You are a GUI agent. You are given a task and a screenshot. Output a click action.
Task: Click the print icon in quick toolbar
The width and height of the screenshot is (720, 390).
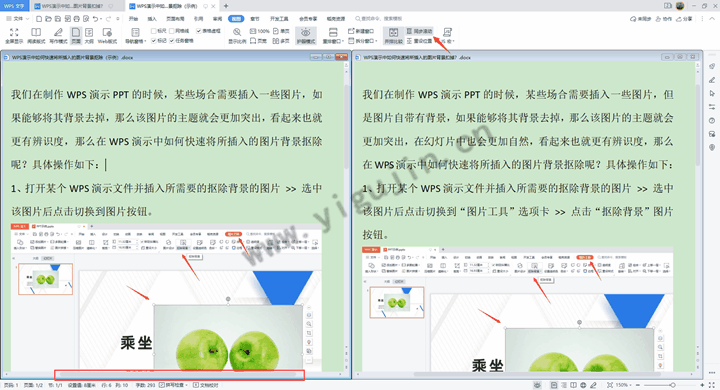(77, 19)
